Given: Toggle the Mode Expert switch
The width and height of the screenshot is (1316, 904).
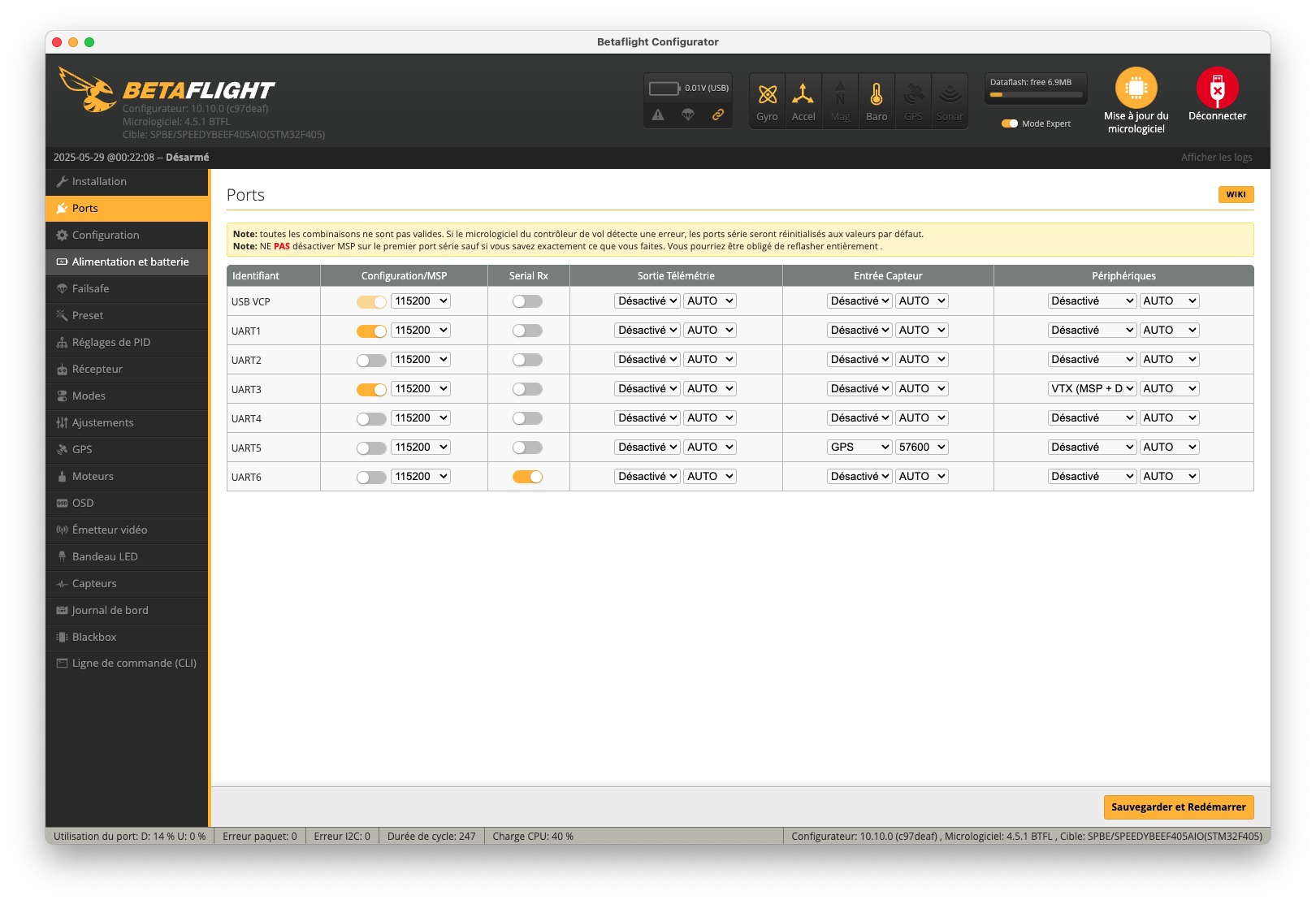Looking at the screenshot, I should coord(1010,123).
